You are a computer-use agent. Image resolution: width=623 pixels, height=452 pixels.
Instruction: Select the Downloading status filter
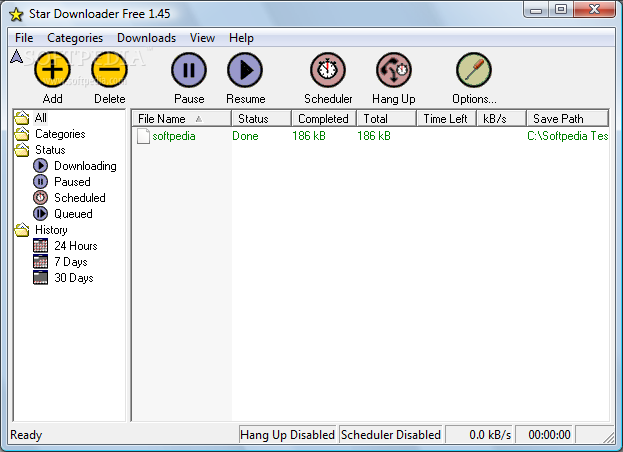pyautogui.click(x=84, y=166)
